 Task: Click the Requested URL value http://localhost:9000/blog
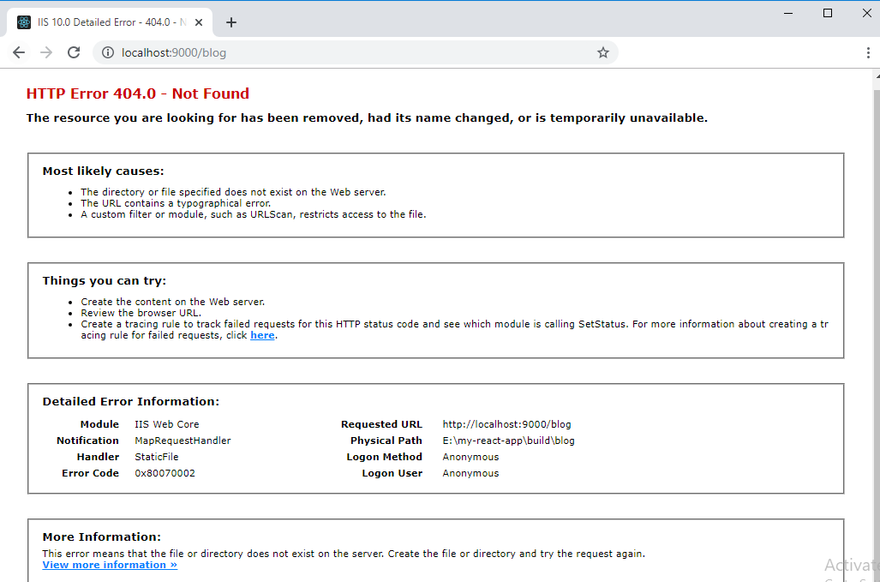(507, 425)
